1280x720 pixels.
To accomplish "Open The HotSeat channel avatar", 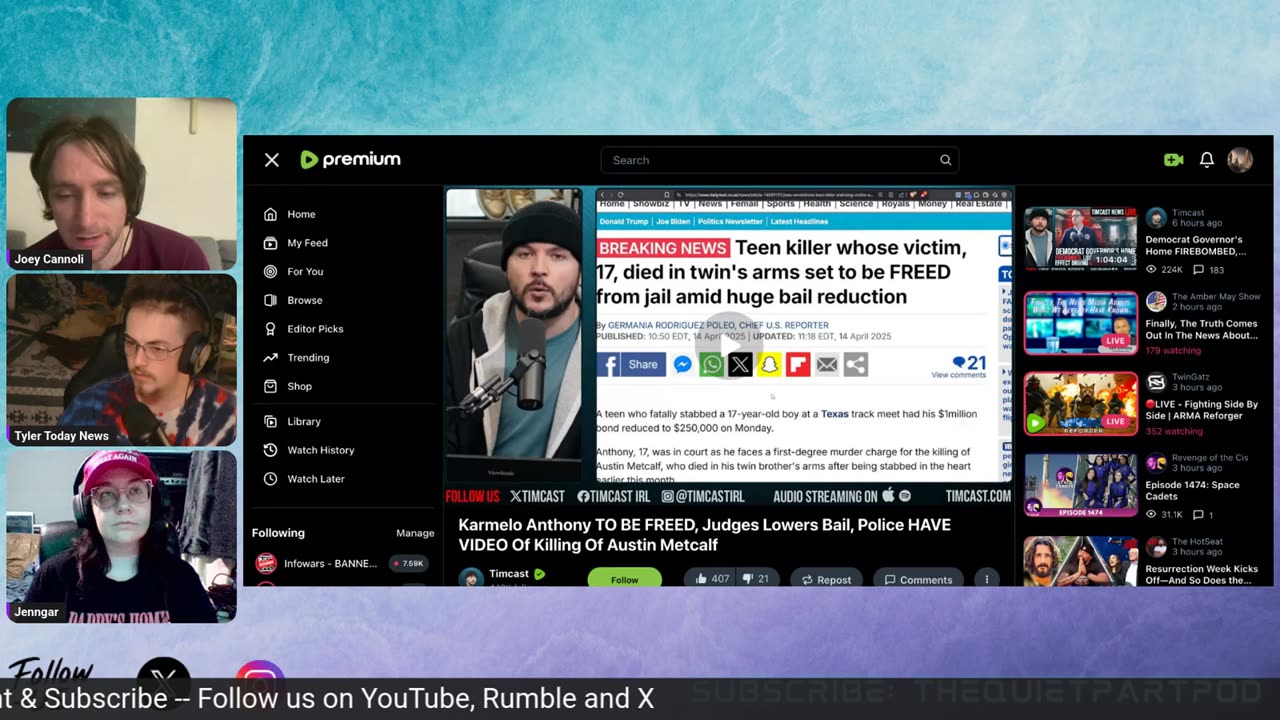I will 1156,546.
